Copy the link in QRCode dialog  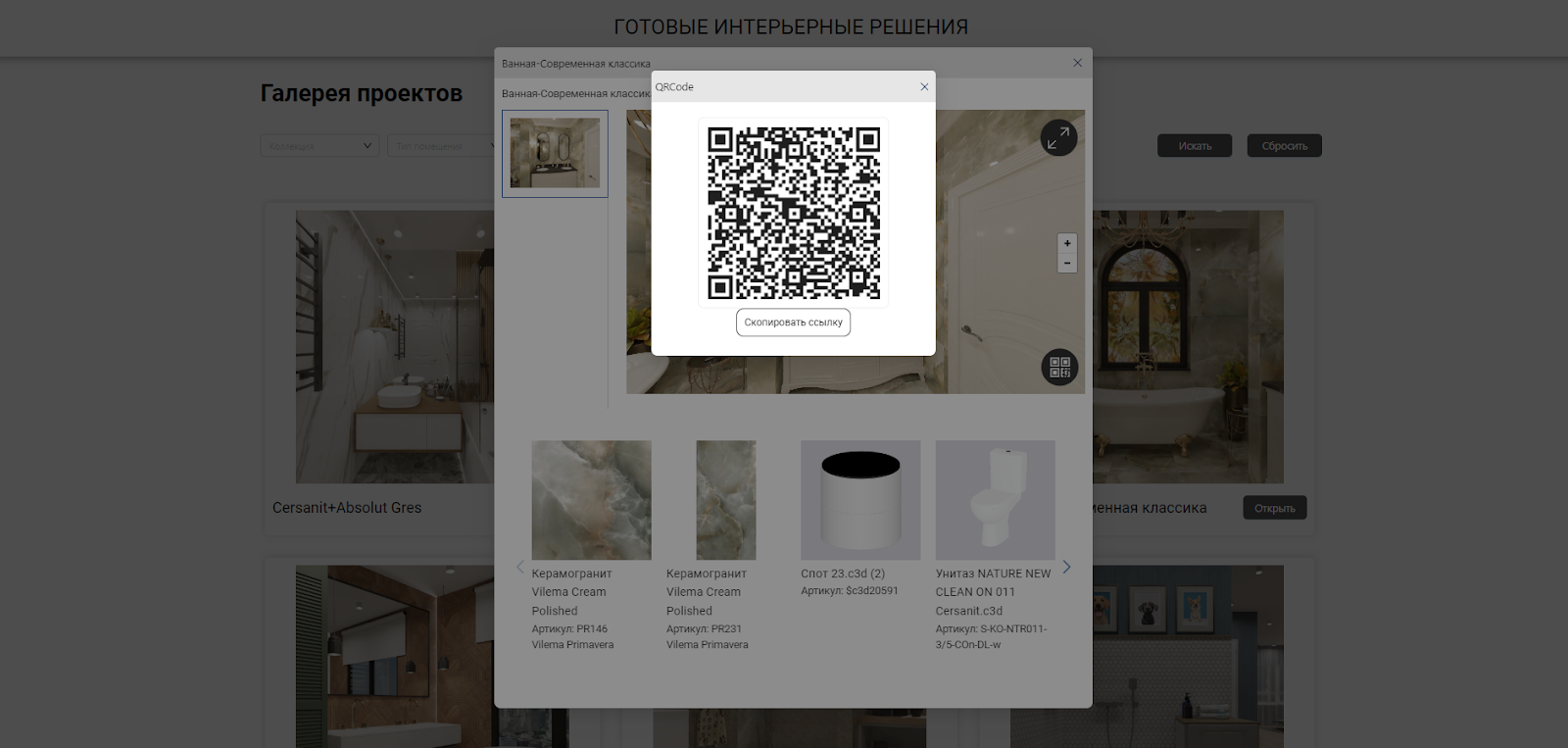coord(793,323)
